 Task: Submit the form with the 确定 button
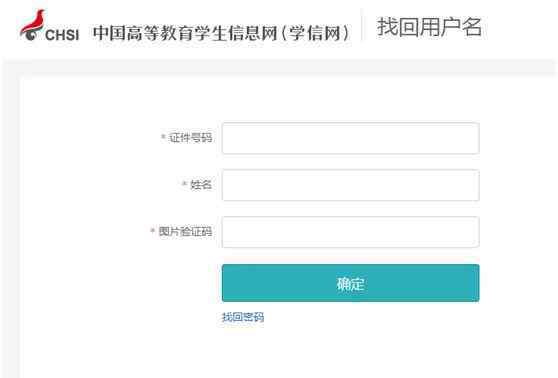(351, 283)
